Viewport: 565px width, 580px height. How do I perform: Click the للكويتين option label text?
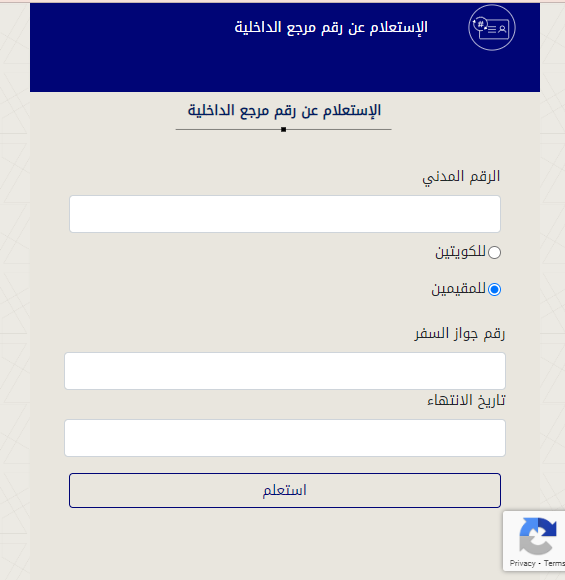tap(460, 252)
